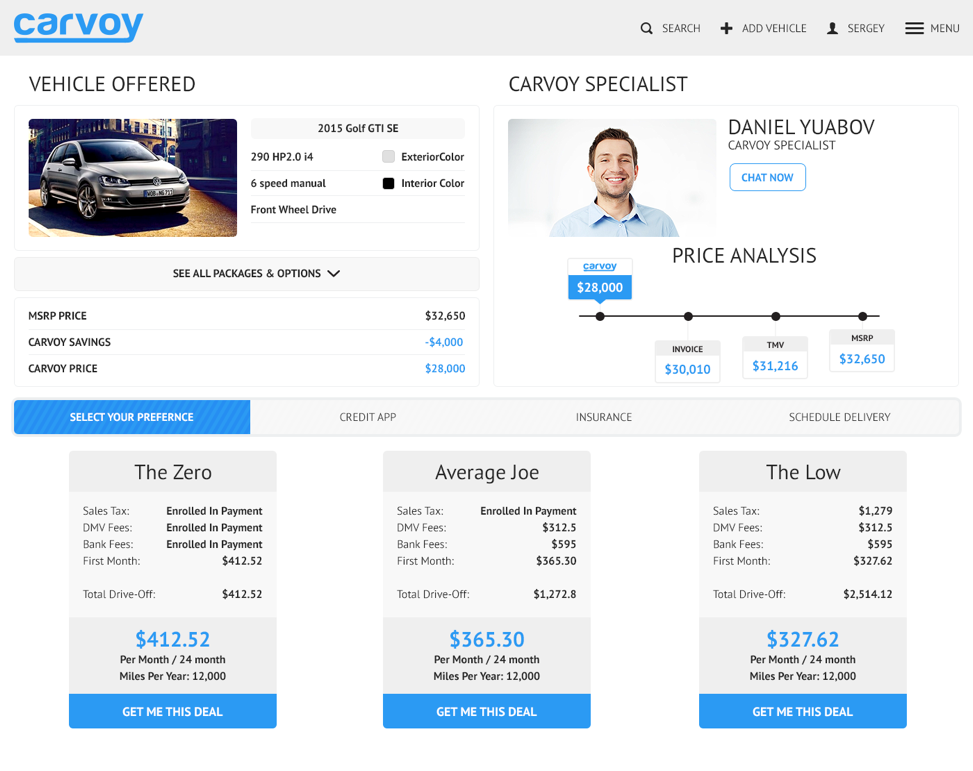Expand See All Packages & Options

click(x=246, y=272)
